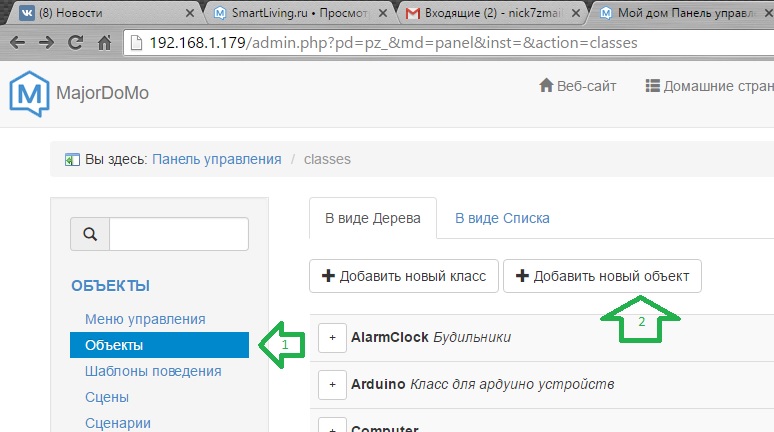Switch to the SmartLiving.ru browser tab

pos(299,13)
